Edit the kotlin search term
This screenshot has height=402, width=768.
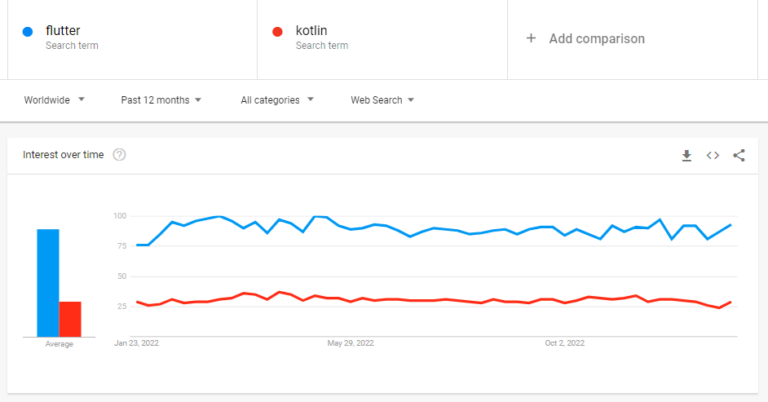click(382, 38)
